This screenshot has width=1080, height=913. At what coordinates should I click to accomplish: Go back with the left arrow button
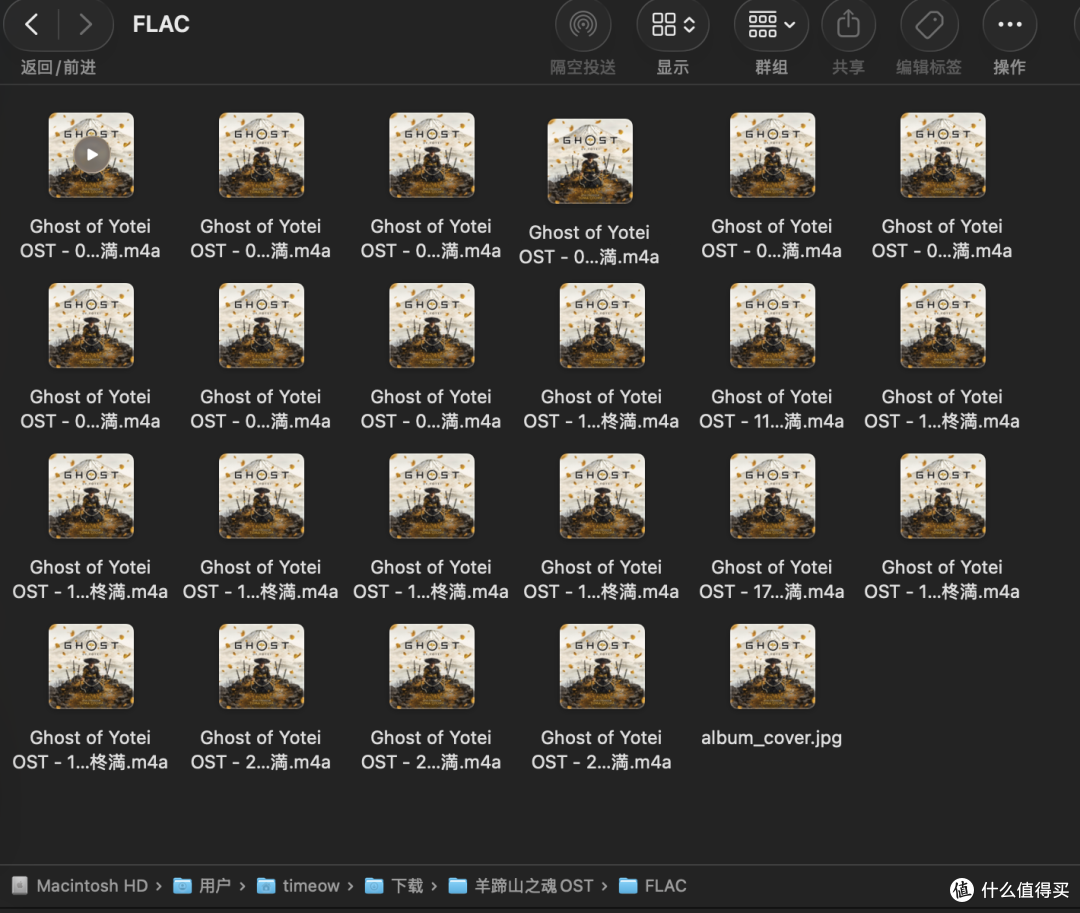tap(32, 25)
